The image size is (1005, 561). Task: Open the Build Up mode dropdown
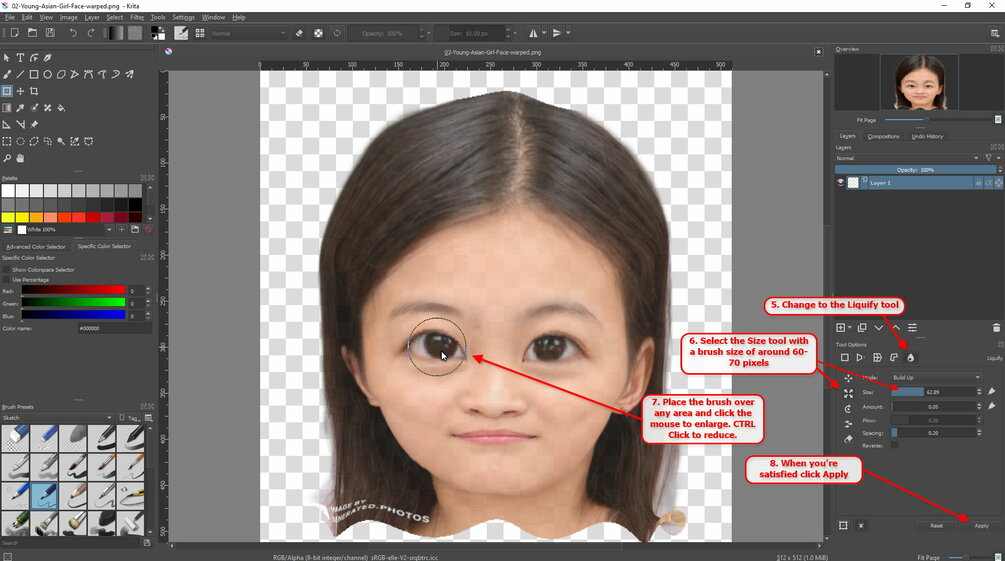[936, 378]
